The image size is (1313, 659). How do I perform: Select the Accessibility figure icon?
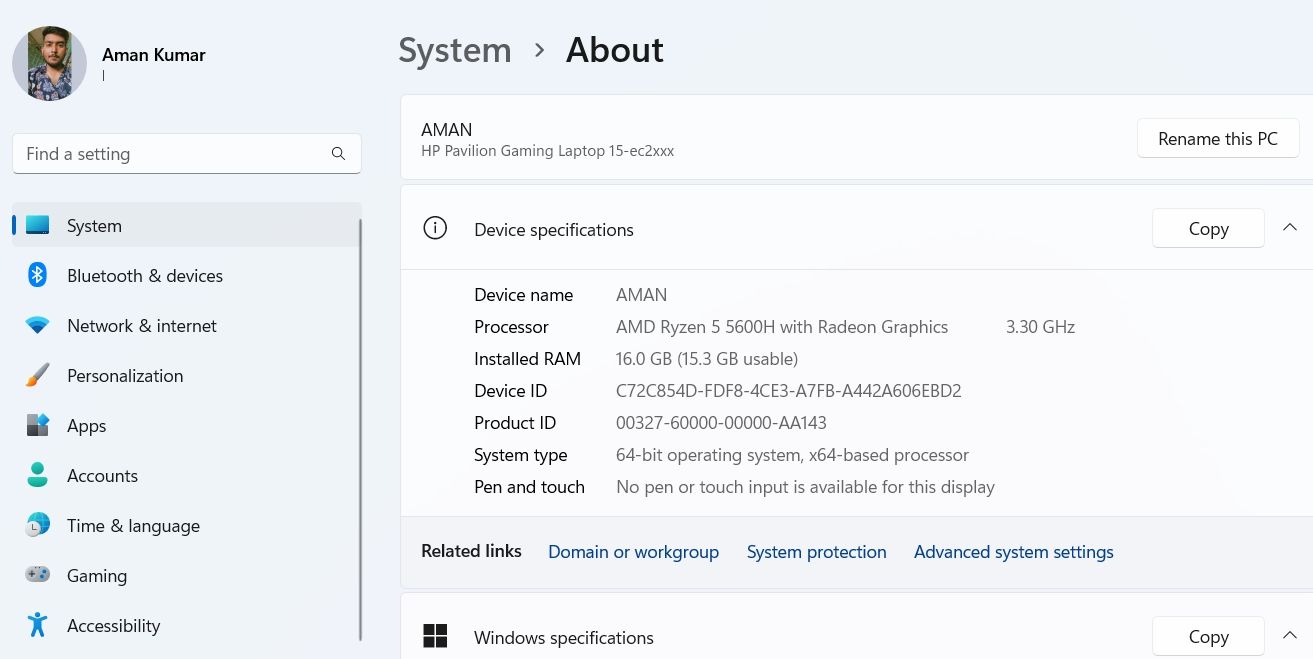pos(38,626)
